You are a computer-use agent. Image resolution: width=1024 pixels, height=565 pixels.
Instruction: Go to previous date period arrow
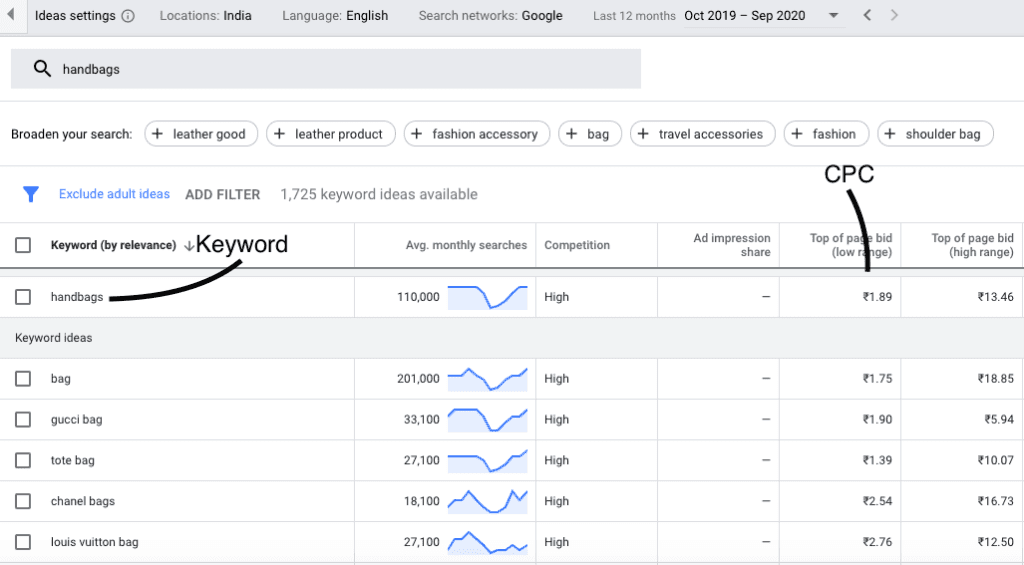point(867,16)
